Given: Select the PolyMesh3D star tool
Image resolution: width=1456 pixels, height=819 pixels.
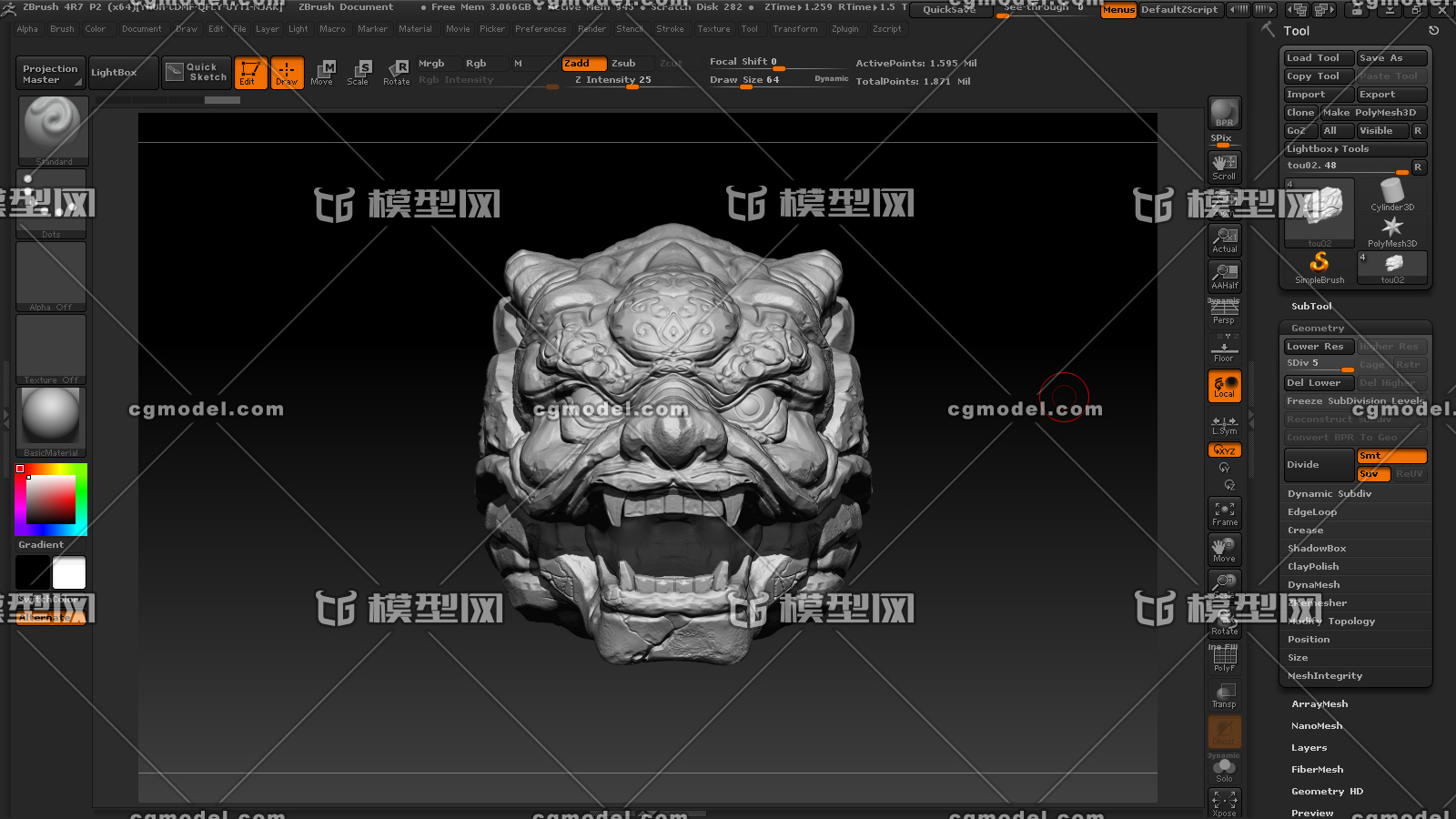Looking at the screenshot, I should point(1392,231).
